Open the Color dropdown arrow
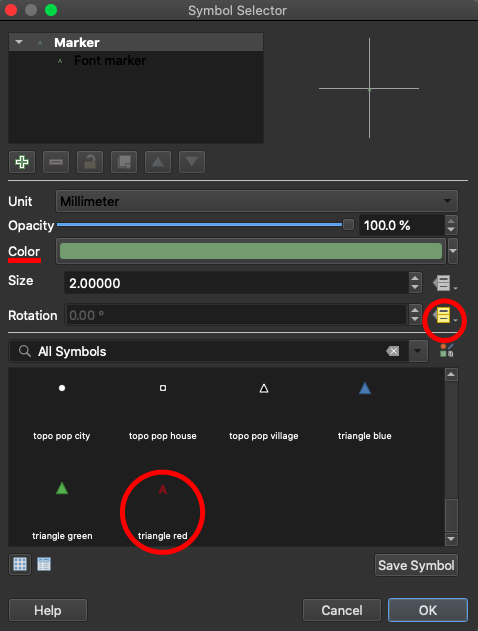 pos(453,251)
